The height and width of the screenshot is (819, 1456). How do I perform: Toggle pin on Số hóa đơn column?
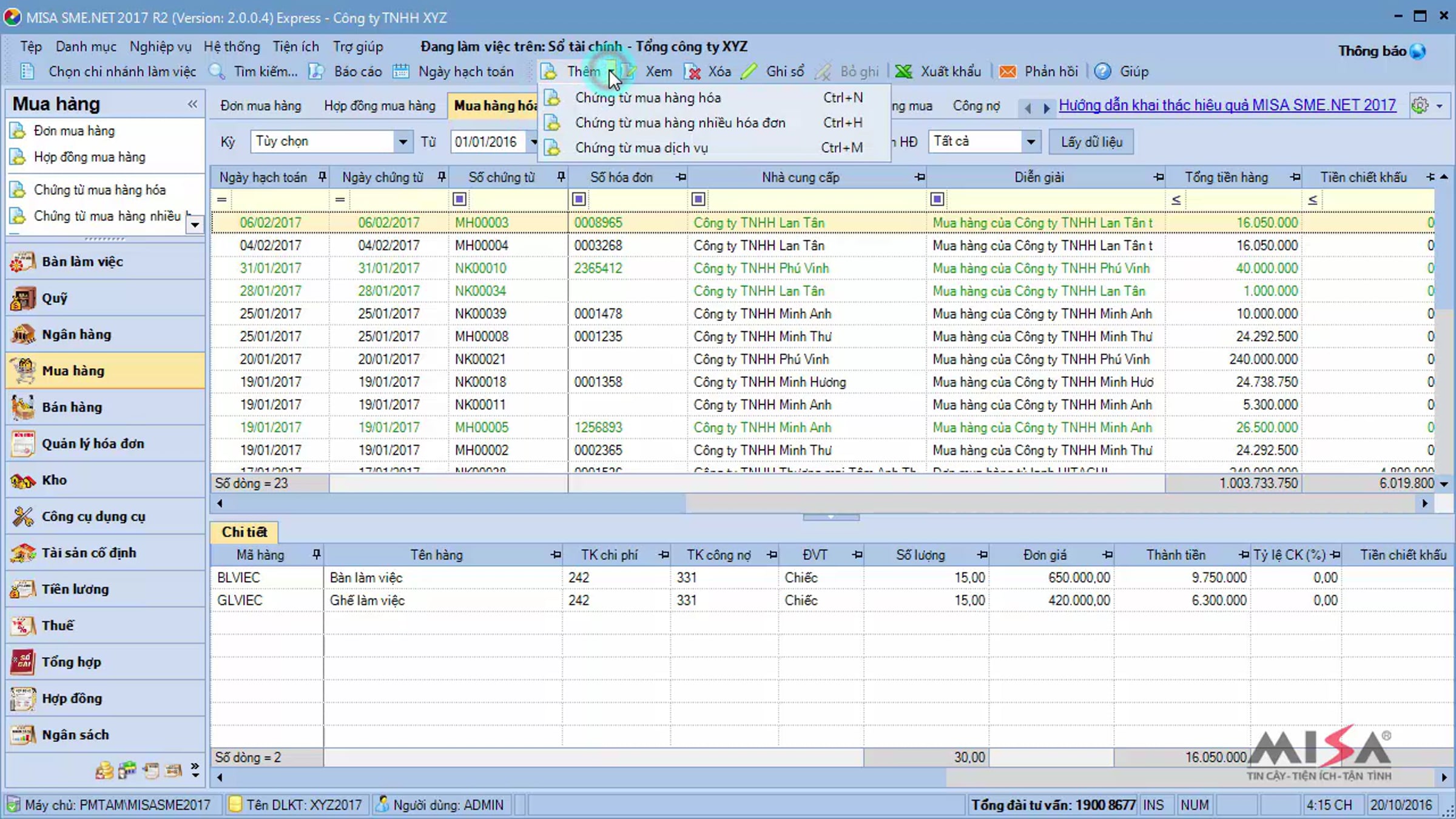tap(681, 177)
